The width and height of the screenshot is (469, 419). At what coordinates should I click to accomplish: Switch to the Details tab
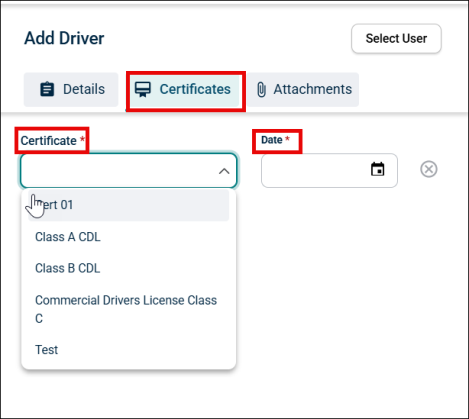pos(71,89)
